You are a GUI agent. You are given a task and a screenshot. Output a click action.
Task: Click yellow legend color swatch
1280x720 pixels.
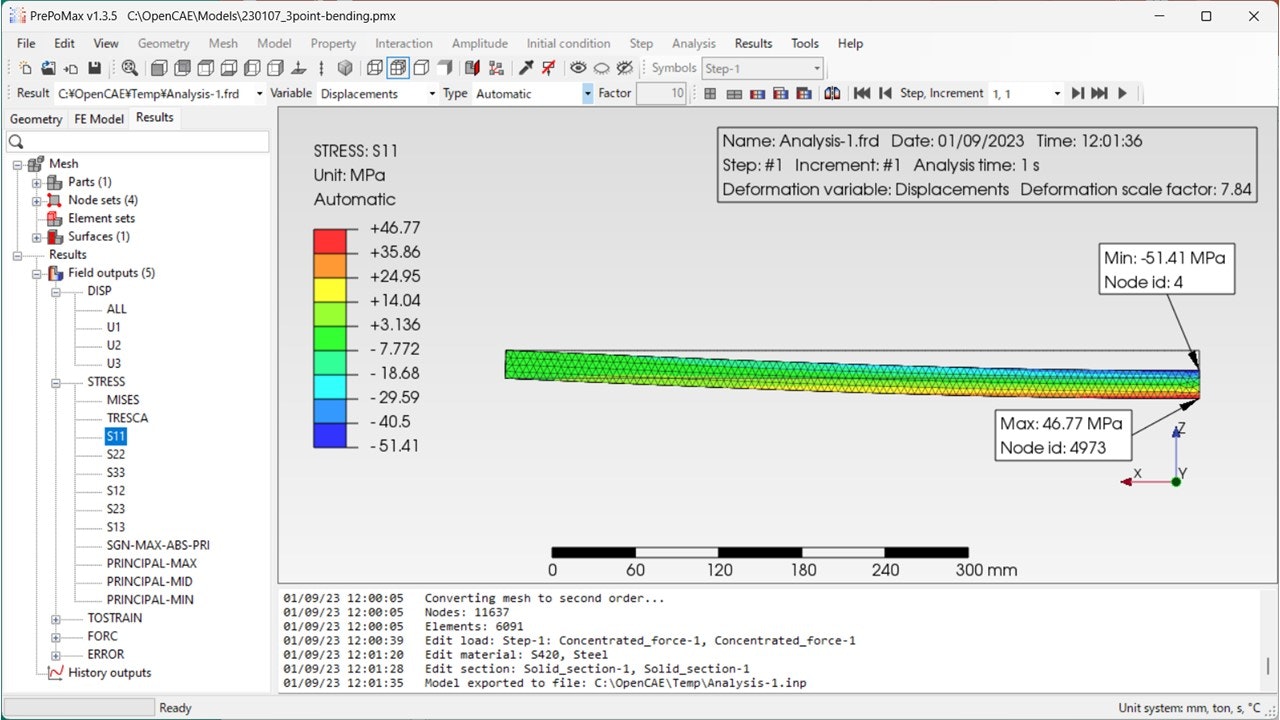coord(330,288)
